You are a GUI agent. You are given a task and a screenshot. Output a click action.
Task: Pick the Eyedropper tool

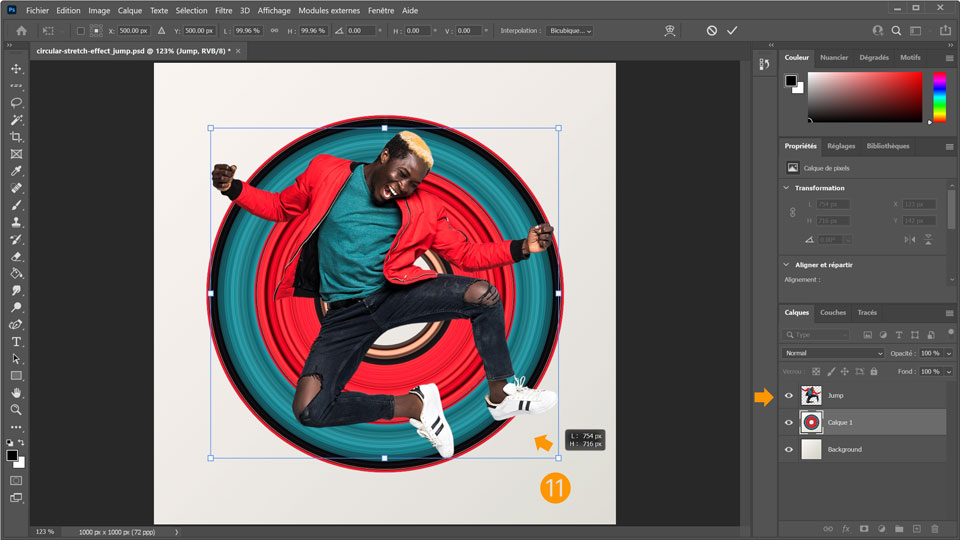16,171
